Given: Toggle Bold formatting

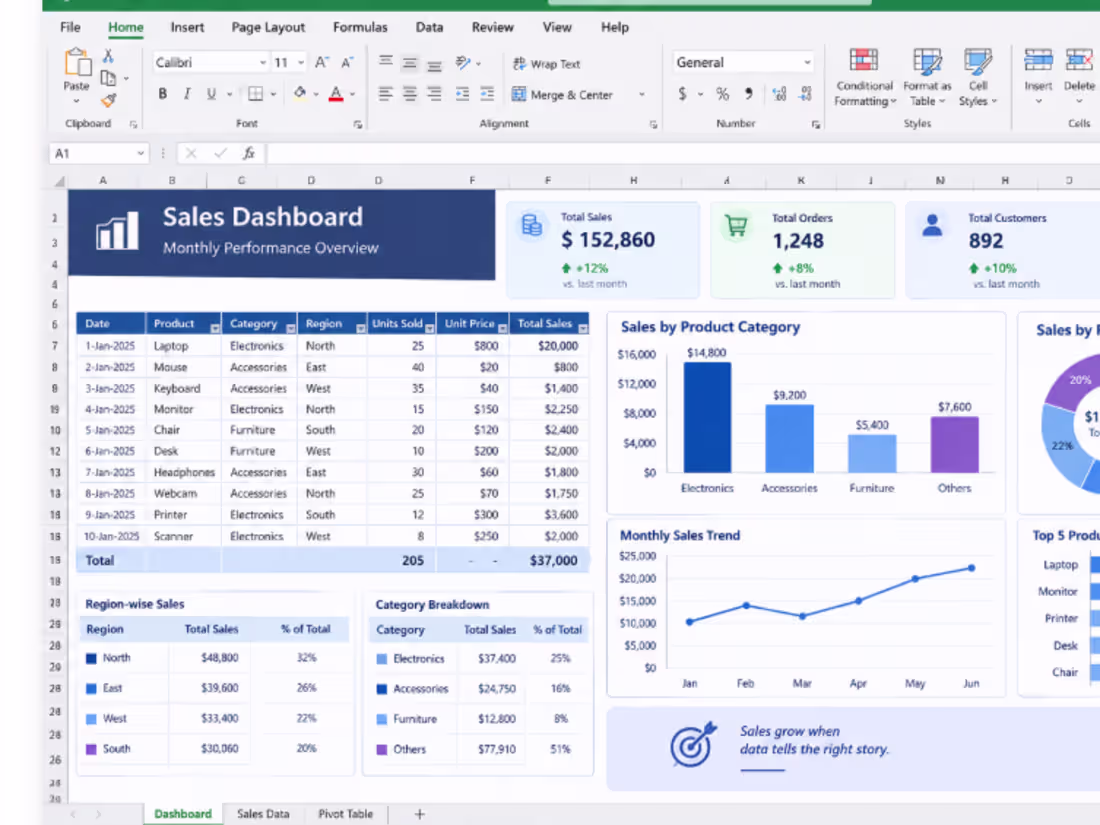Looking at the screenshot, I should (x=163, y=94).
